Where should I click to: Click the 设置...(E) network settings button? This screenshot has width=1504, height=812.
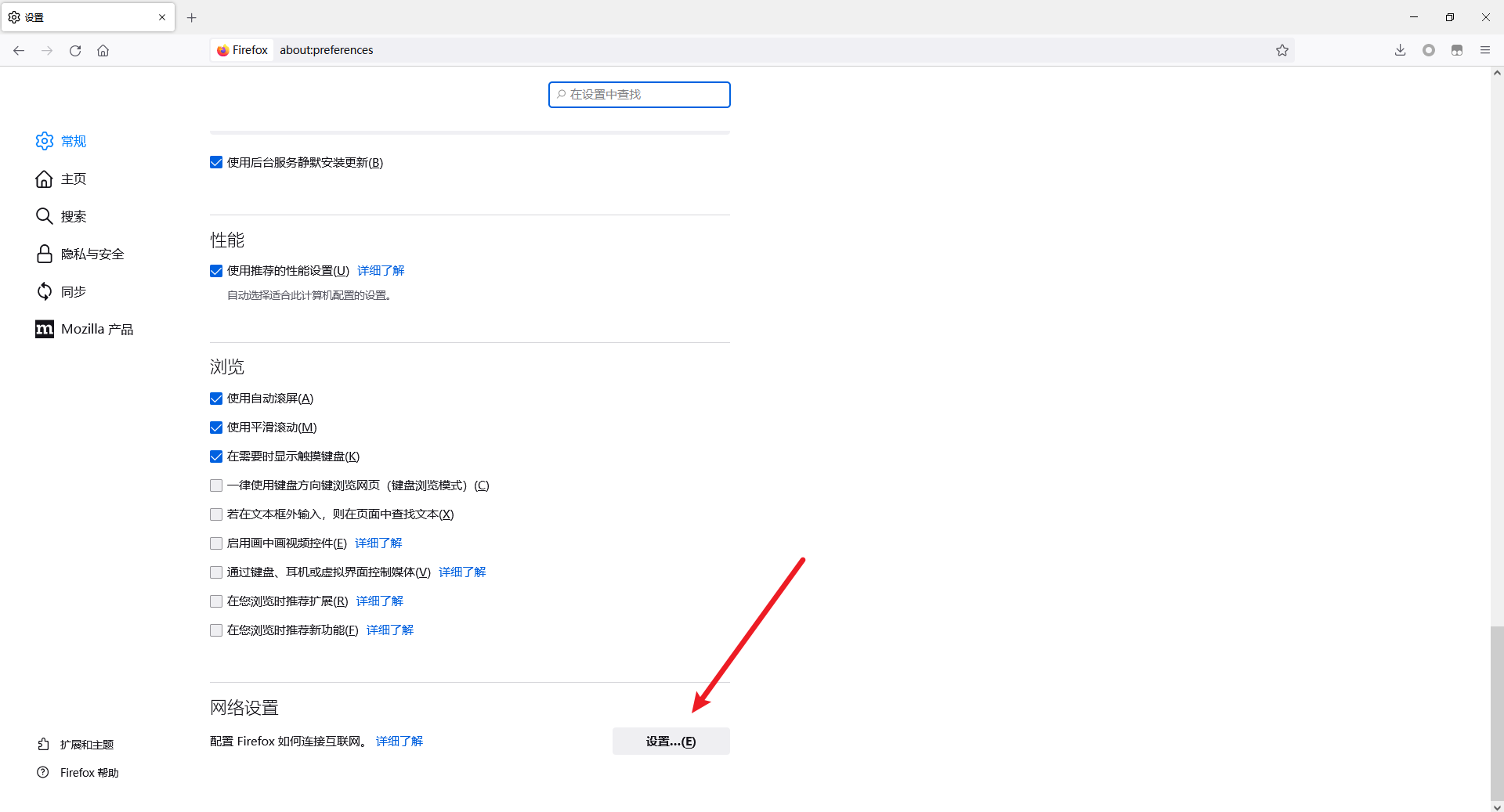[x=671, y=742]
